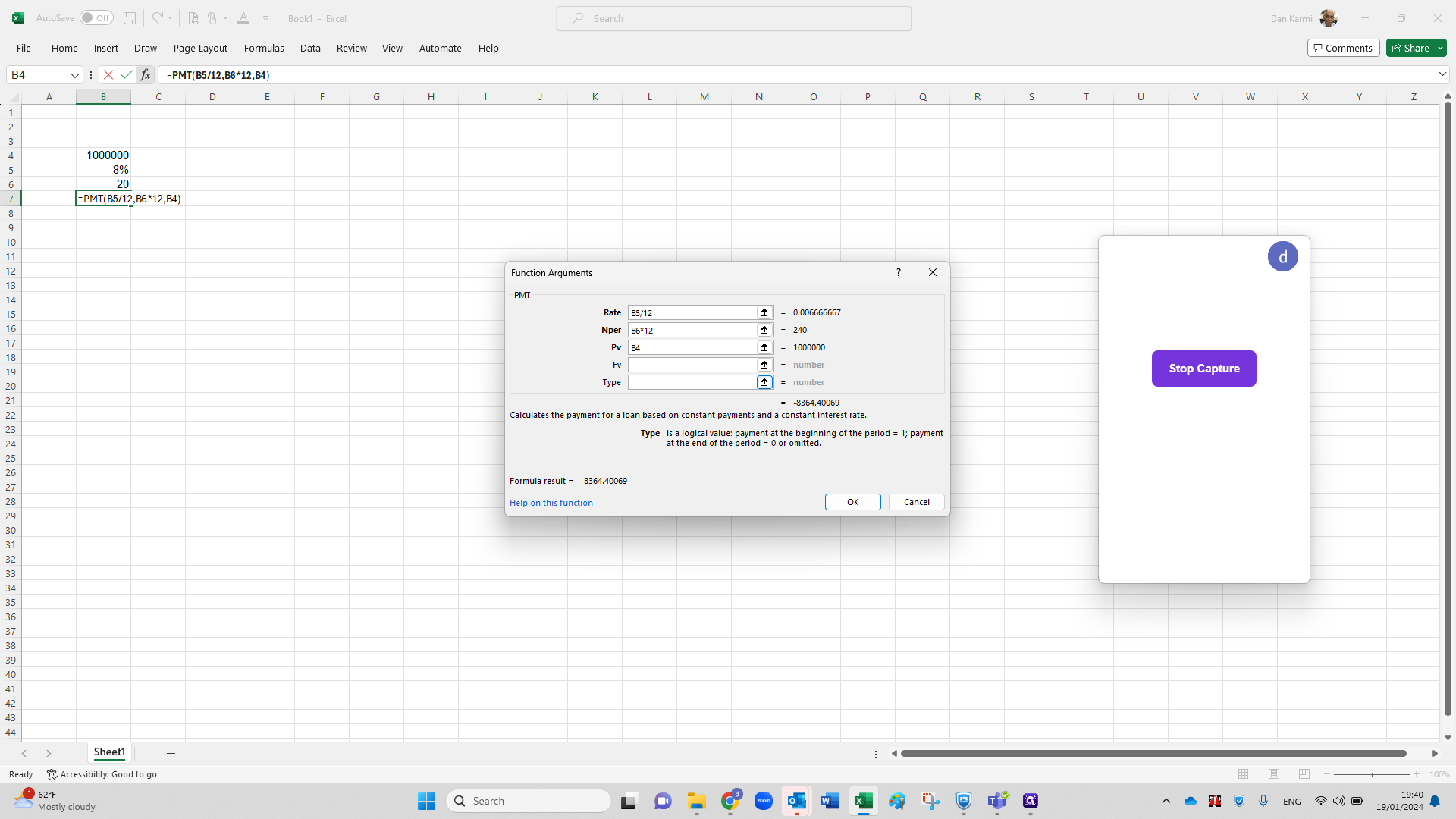Click the Nper range selector arrow
The height and width of the screenshot is (819, 1456).
pyautogui.click(x=764, y=330)
